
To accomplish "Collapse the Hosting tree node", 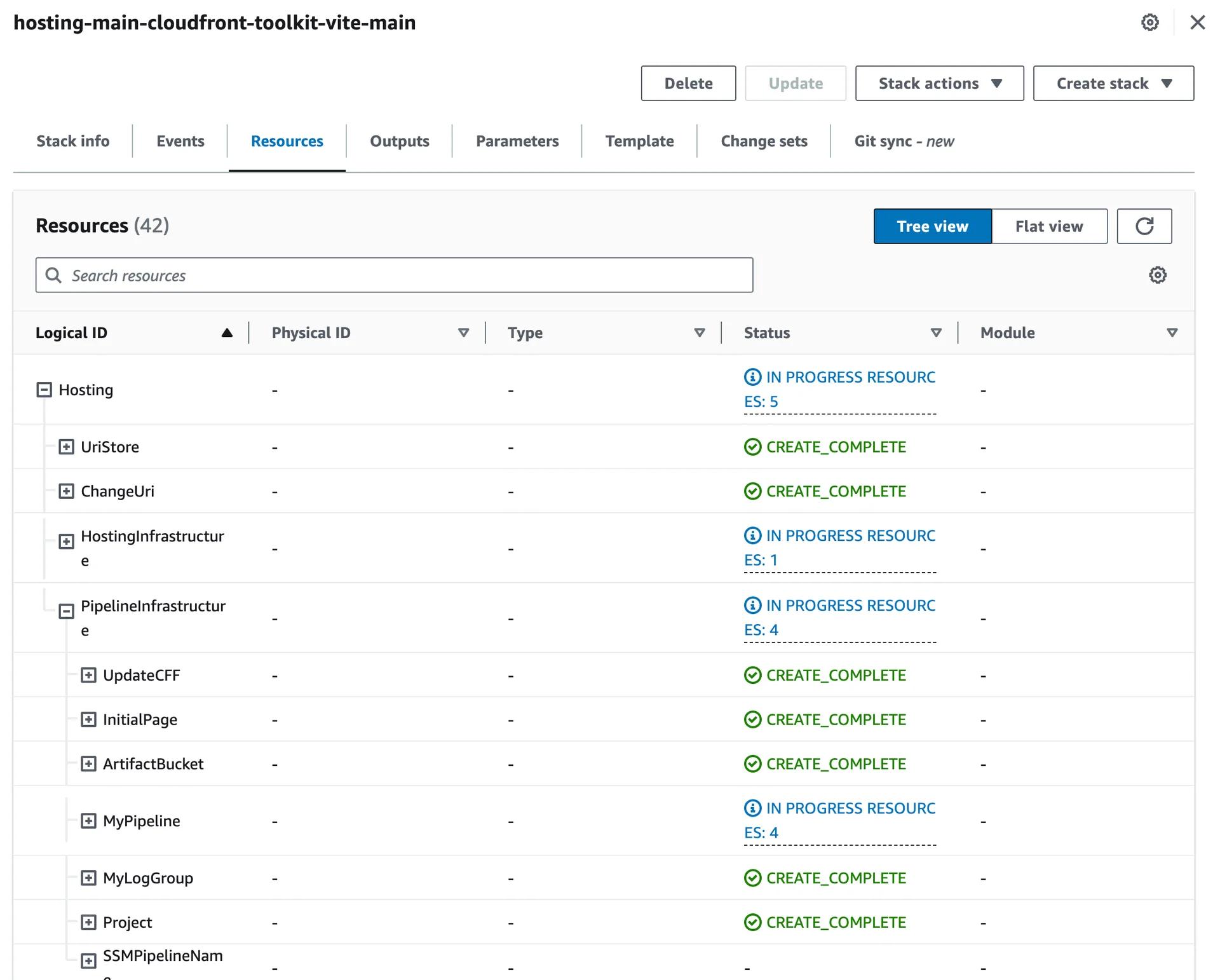I will 44,390.
